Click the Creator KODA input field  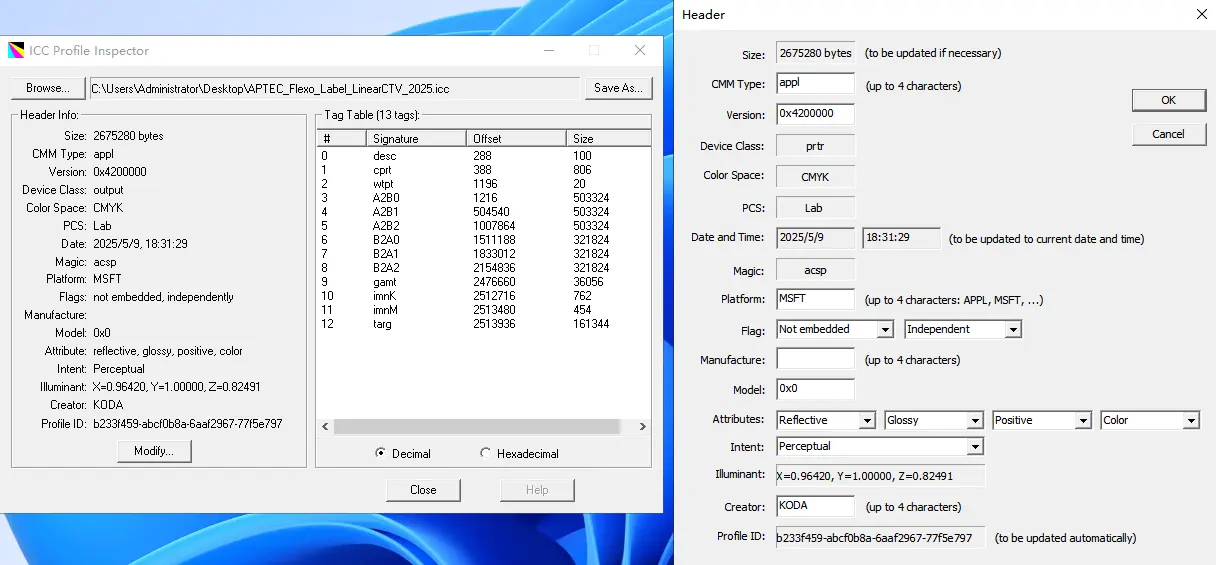(815, 506)
